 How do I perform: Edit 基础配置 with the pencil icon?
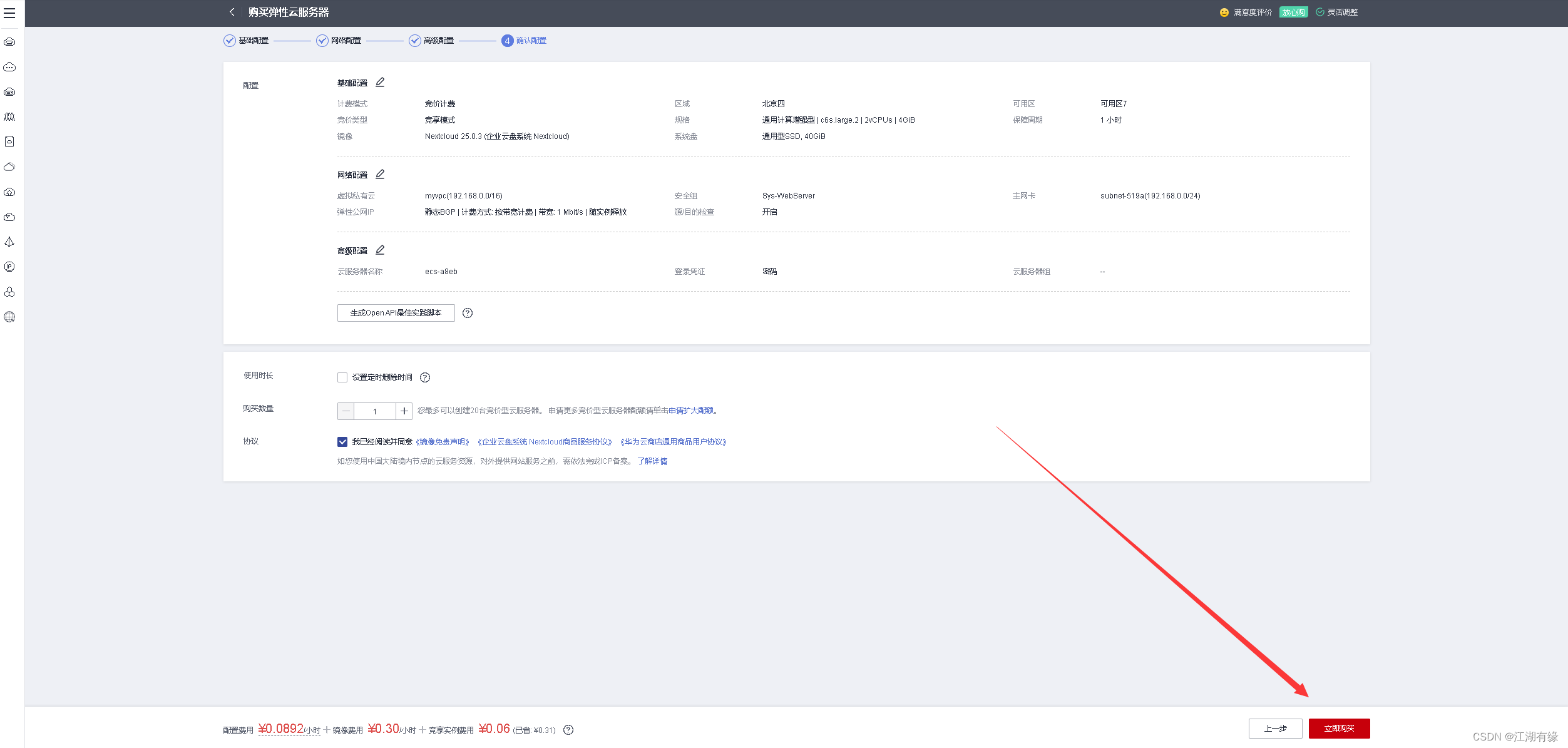coord(380,82)
